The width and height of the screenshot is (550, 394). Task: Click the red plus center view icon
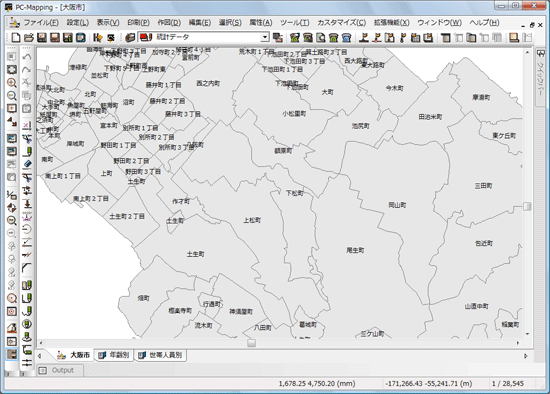click(x=12, y=108)
